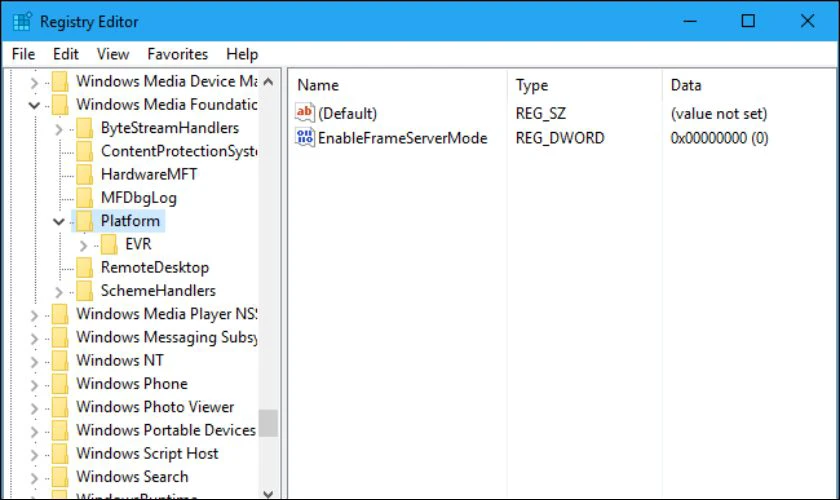
Task: Click the Windows Search folder icon
Action: (x=60, y=476)
